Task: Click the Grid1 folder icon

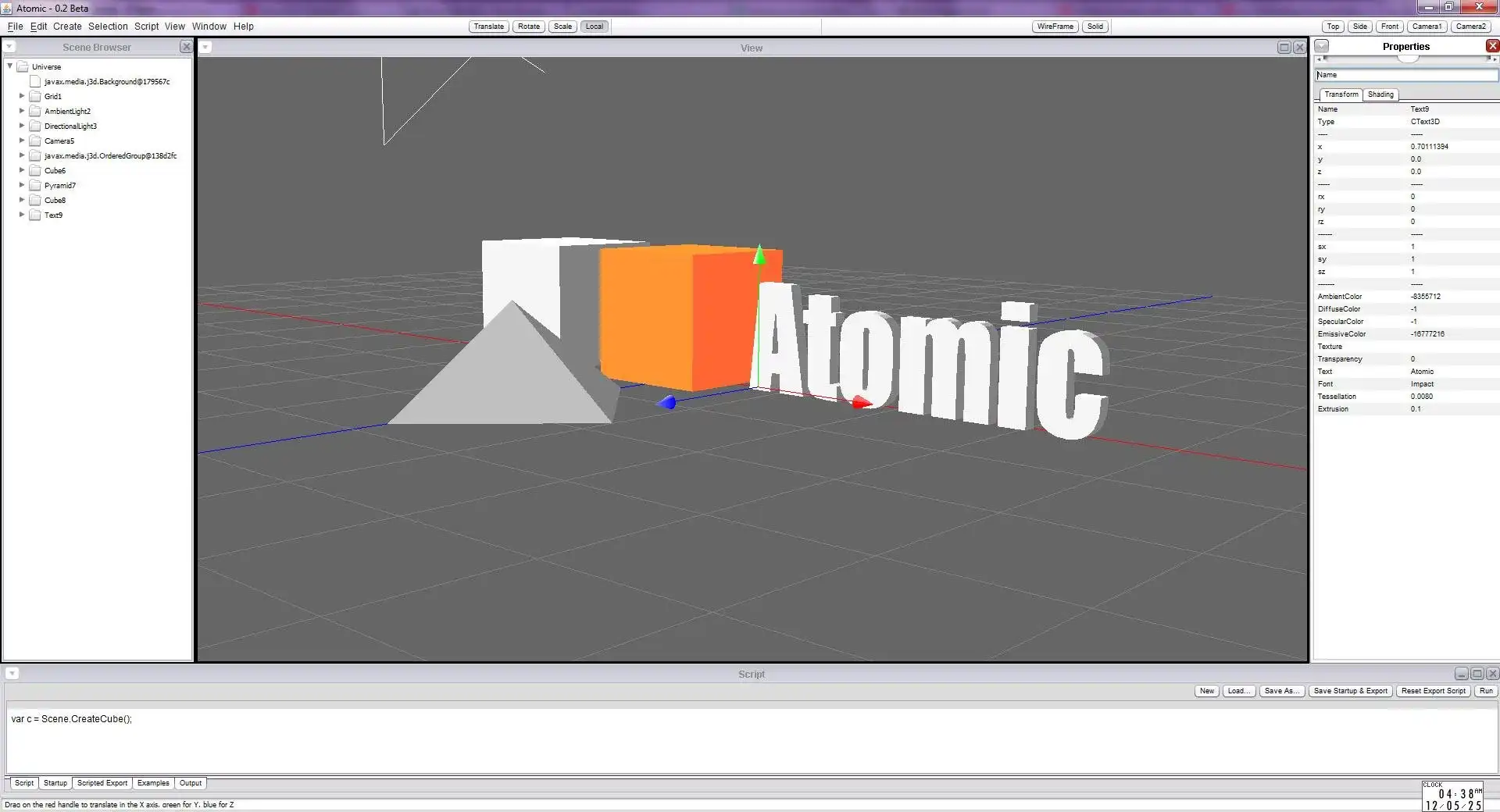Action: 35,96
